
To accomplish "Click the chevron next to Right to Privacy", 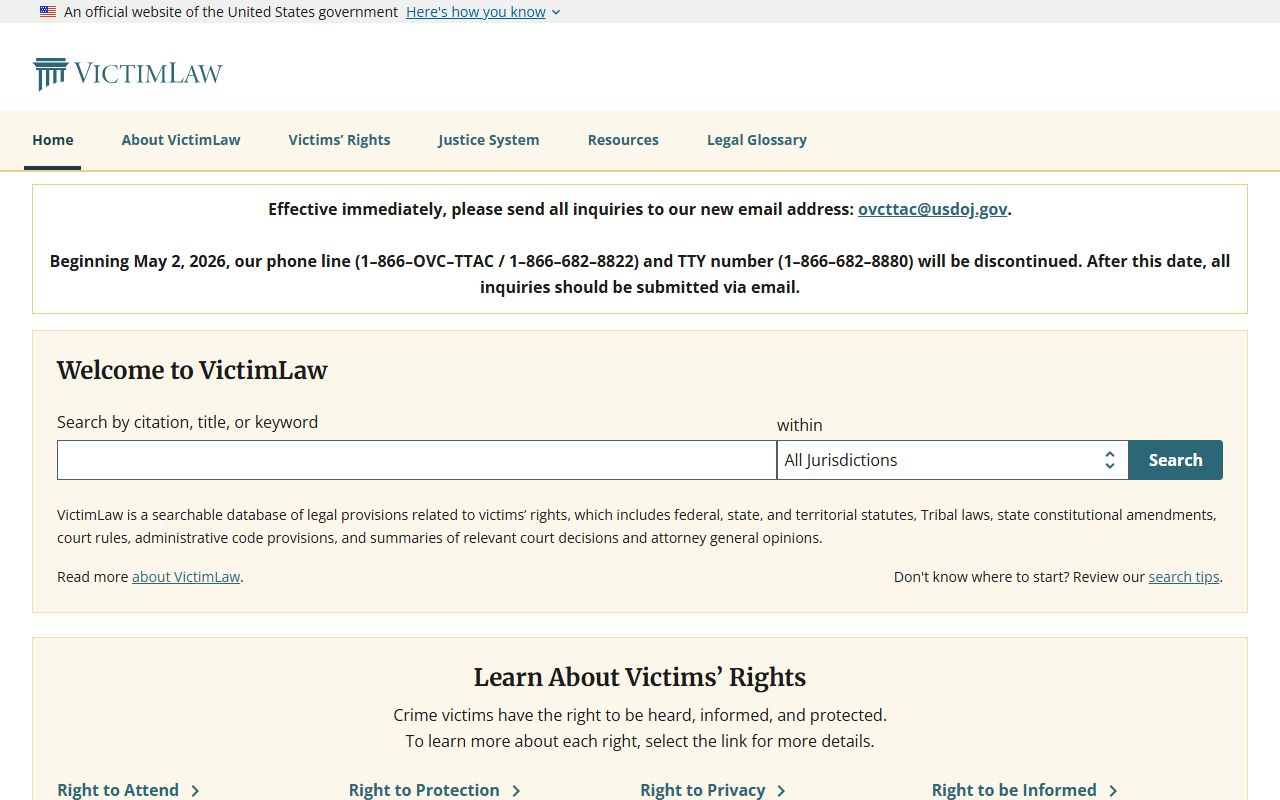I will [x=781, y=791].
